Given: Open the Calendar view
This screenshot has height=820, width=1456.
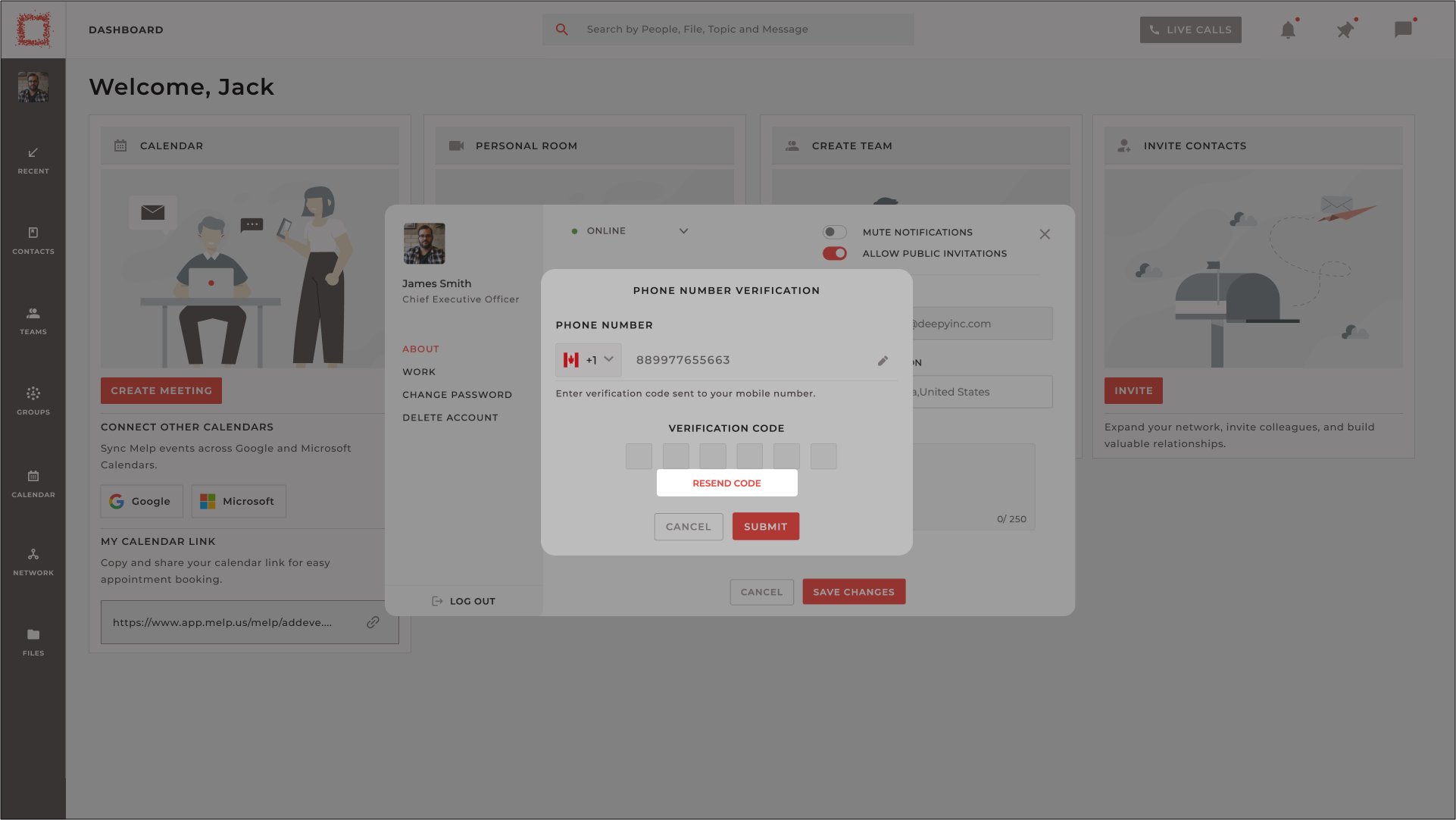Looking at the screenshot, I should point(33,483).
